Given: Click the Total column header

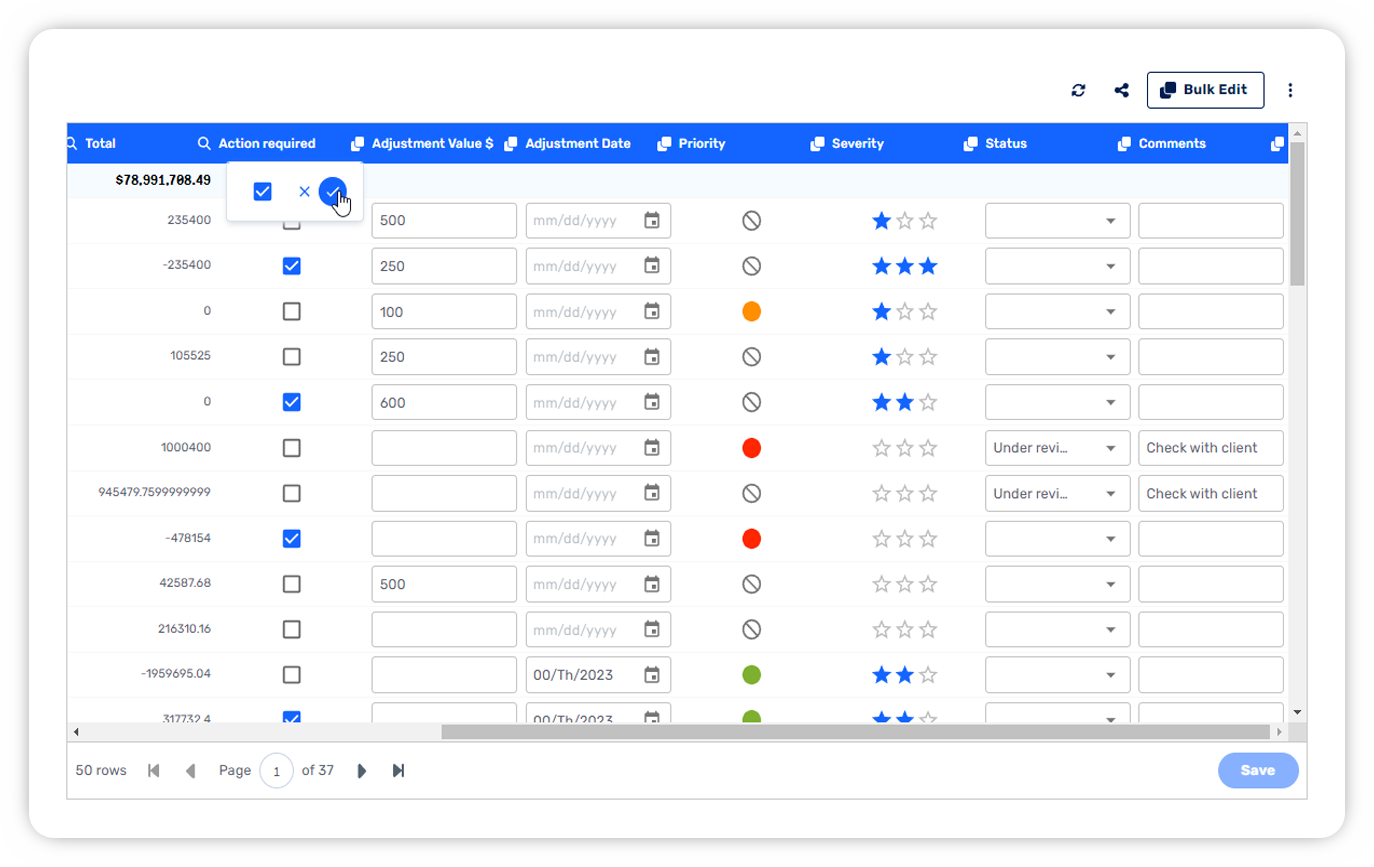Looking at the screenshot, I should coord(100,144).
